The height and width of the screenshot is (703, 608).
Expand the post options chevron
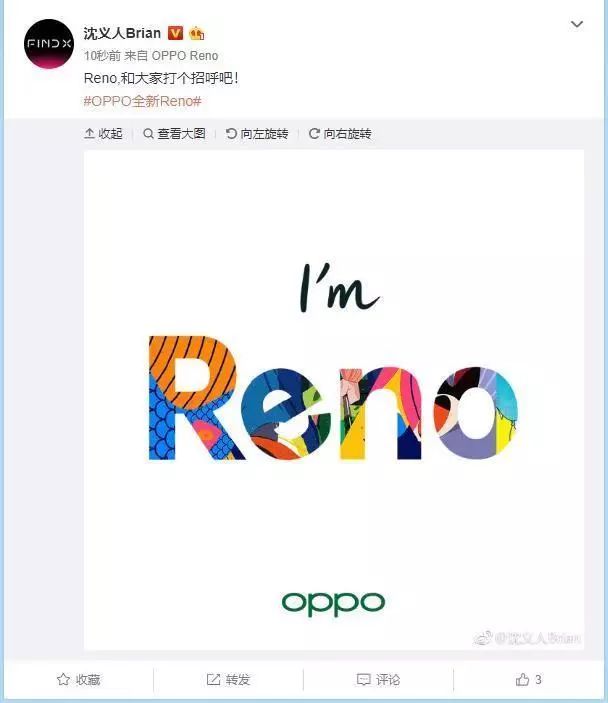[x=577, y=24]
